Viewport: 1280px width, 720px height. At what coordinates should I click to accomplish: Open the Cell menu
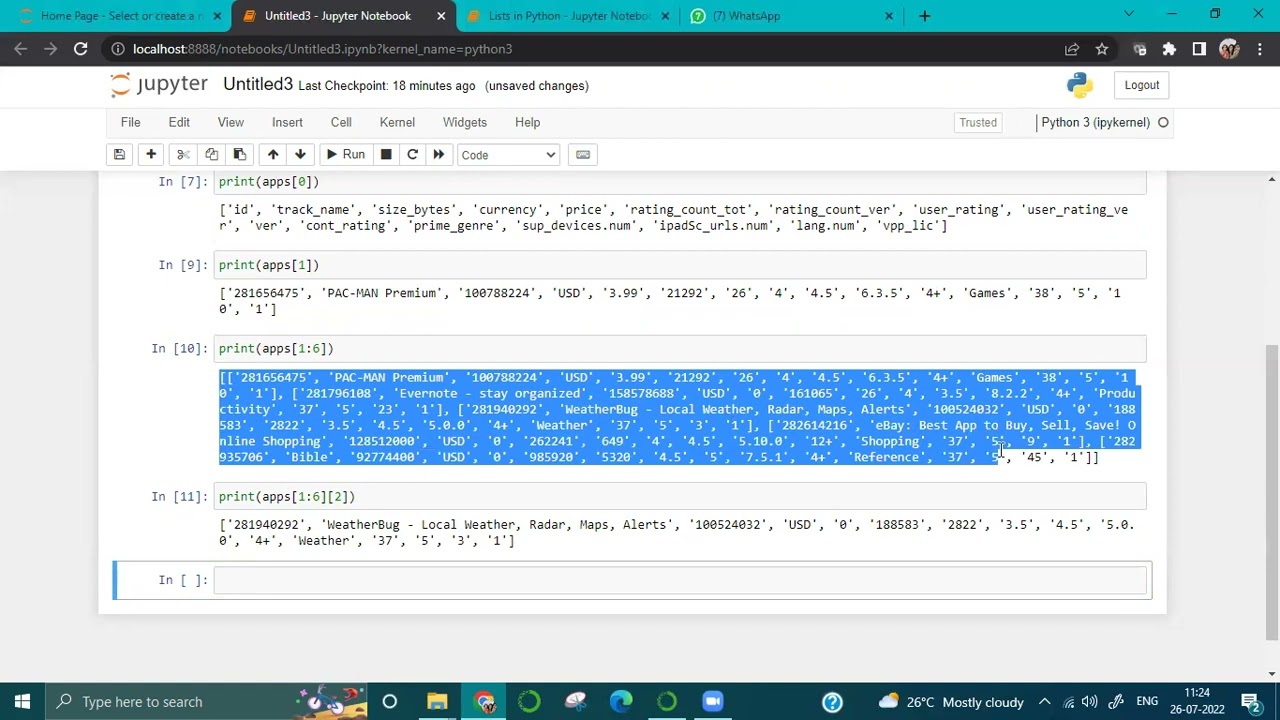[x=341, y=122]
